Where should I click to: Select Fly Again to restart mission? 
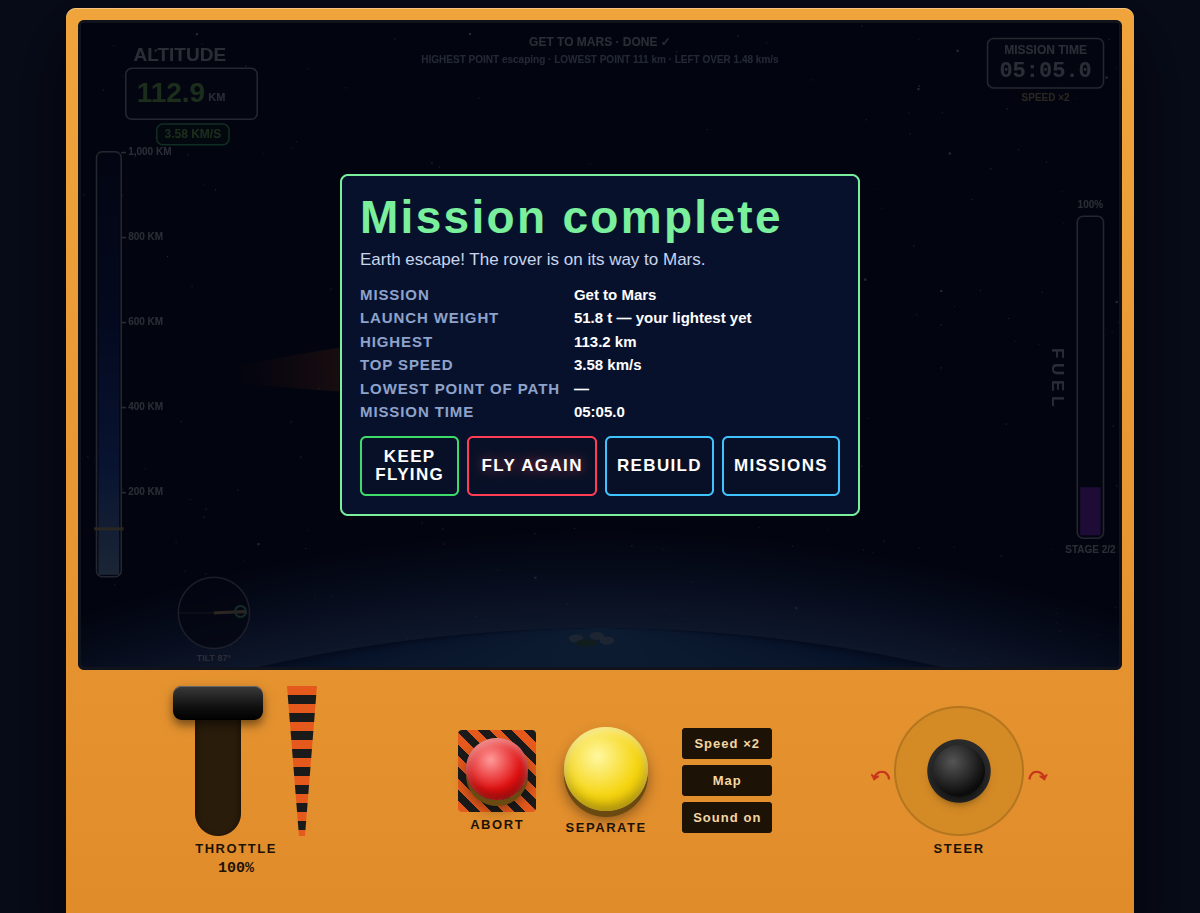click(x=532, y=466)
